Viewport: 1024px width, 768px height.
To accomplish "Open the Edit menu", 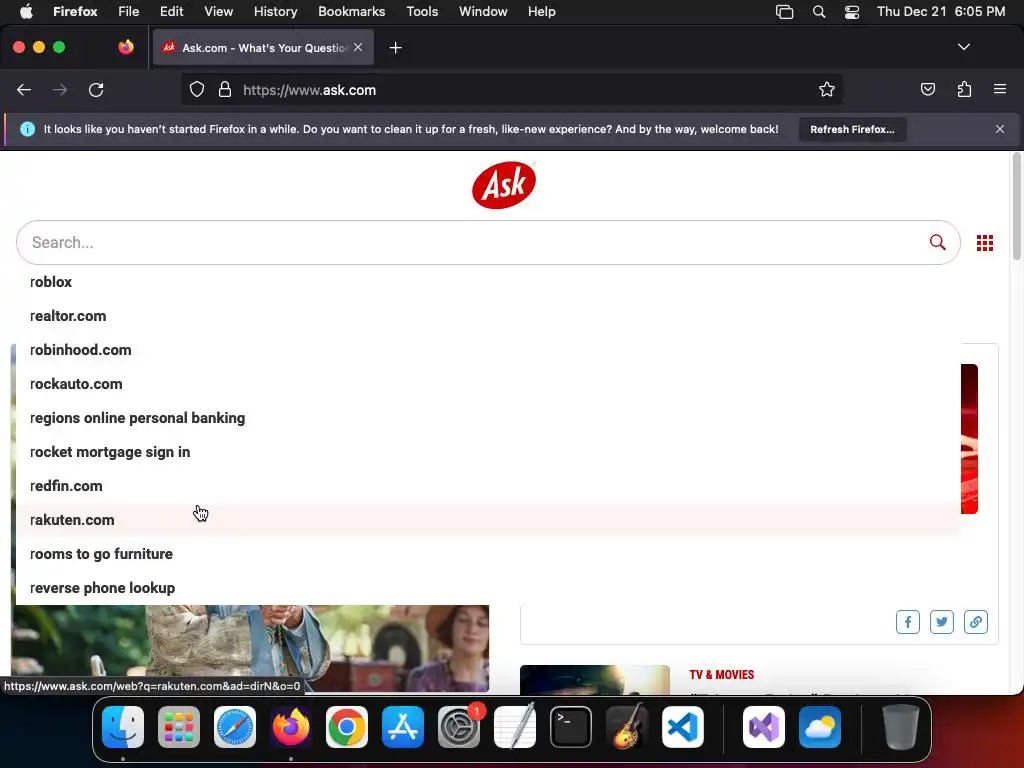I will pos(172,12).
